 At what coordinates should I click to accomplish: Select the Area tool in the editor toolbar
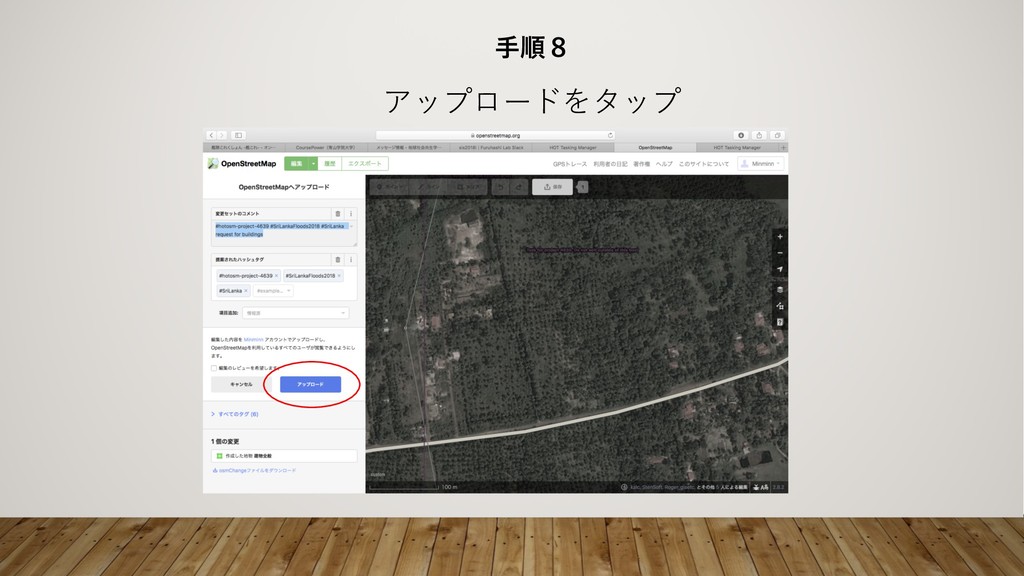468,187
